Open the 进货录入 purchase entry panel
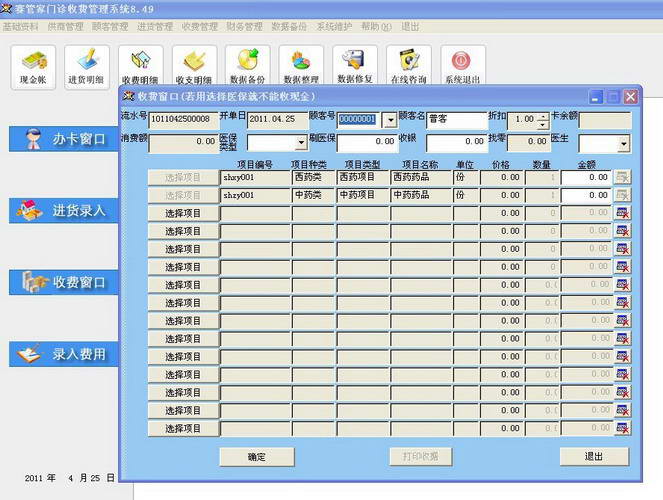This screenshot has height=500, width=663. (63, 210)
